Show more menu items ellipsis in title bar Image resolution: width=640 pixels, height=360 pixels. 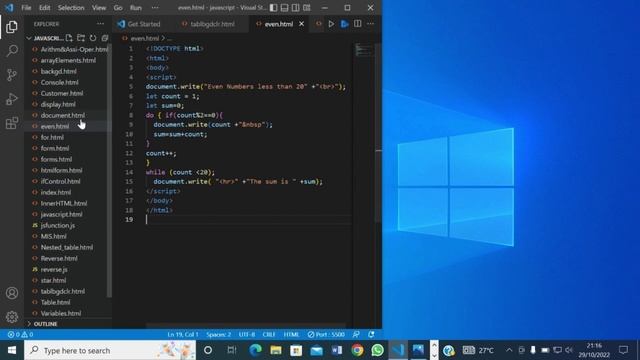pyautogui.click(x=155, y=8)
